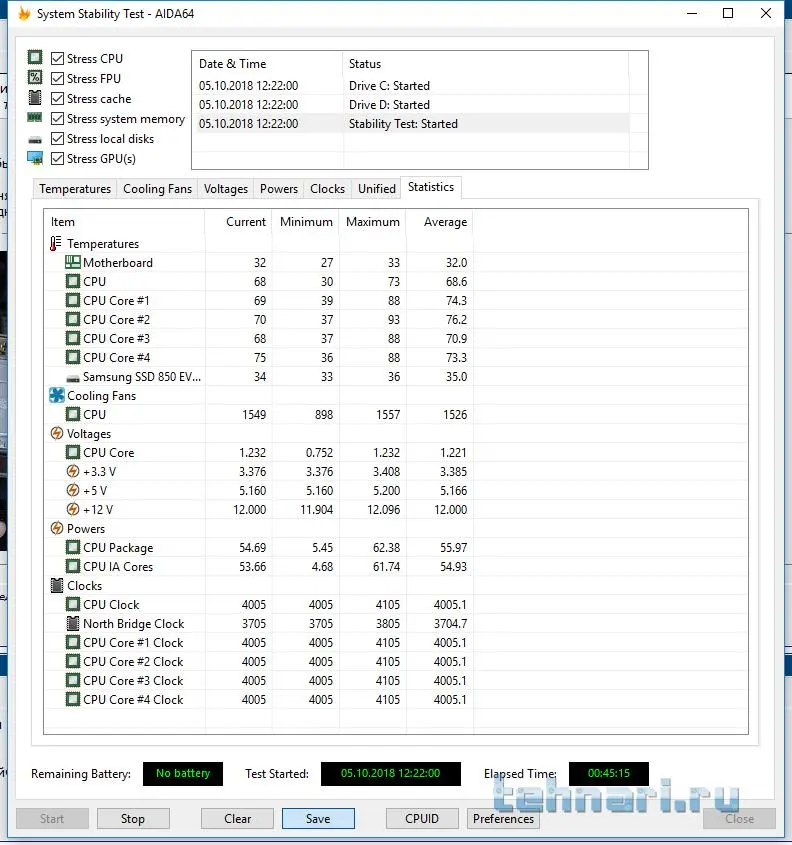Click the CPU fan current value 1549

(x=254, y=414)
